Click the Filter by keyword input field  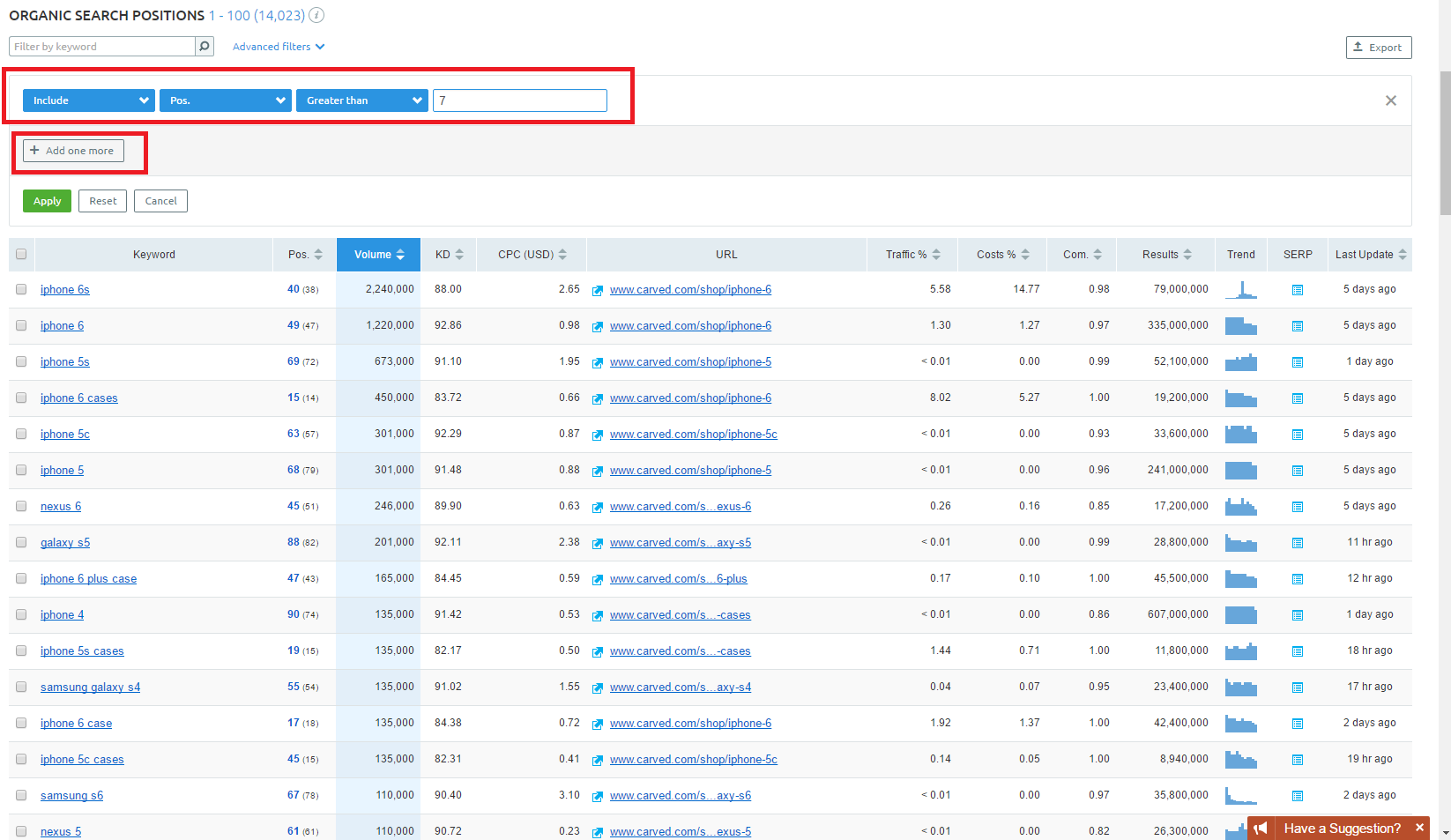click(x=102, y=47)
